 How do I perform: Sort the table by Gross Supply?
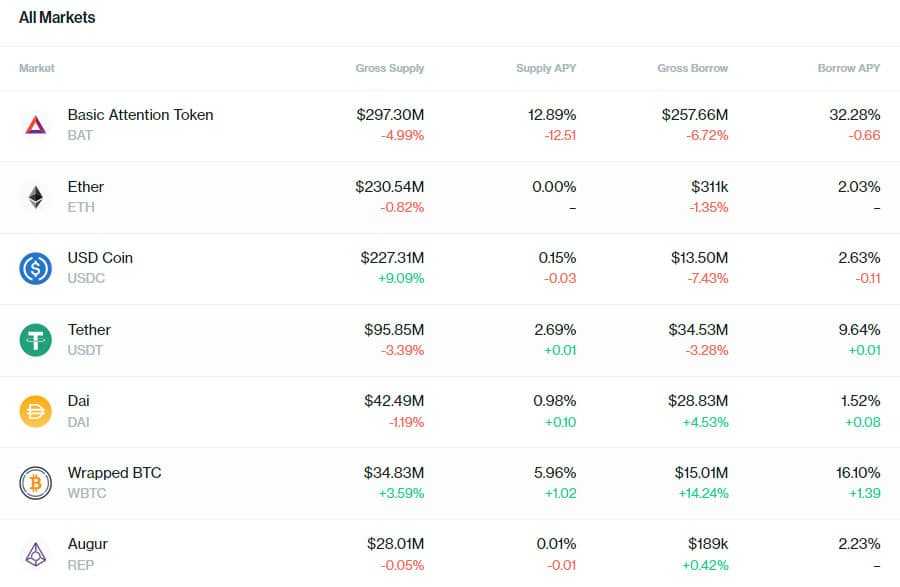pyautogui.click(x=390, y=68)
